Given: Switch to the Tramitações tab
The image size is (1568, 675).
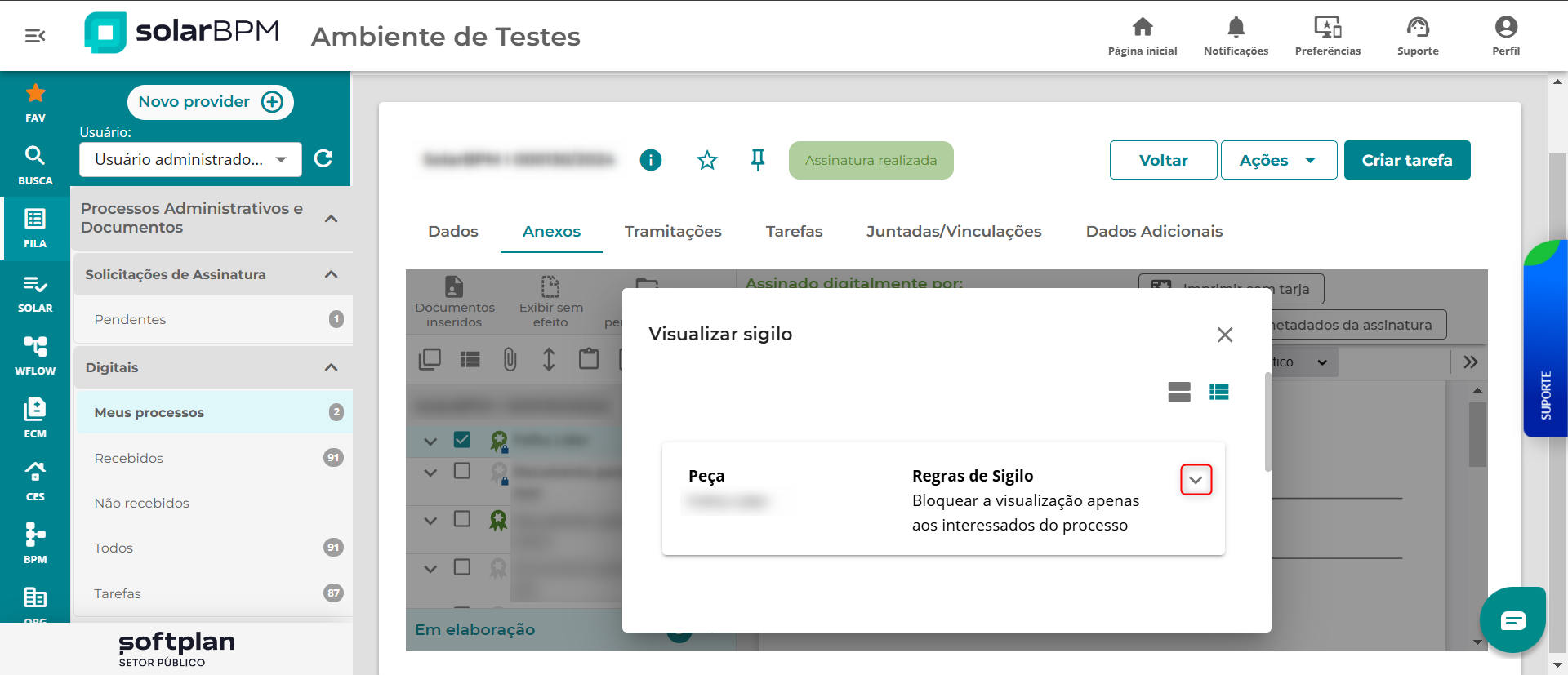Looking at the screenshot, I should click(x=673, y=231).
